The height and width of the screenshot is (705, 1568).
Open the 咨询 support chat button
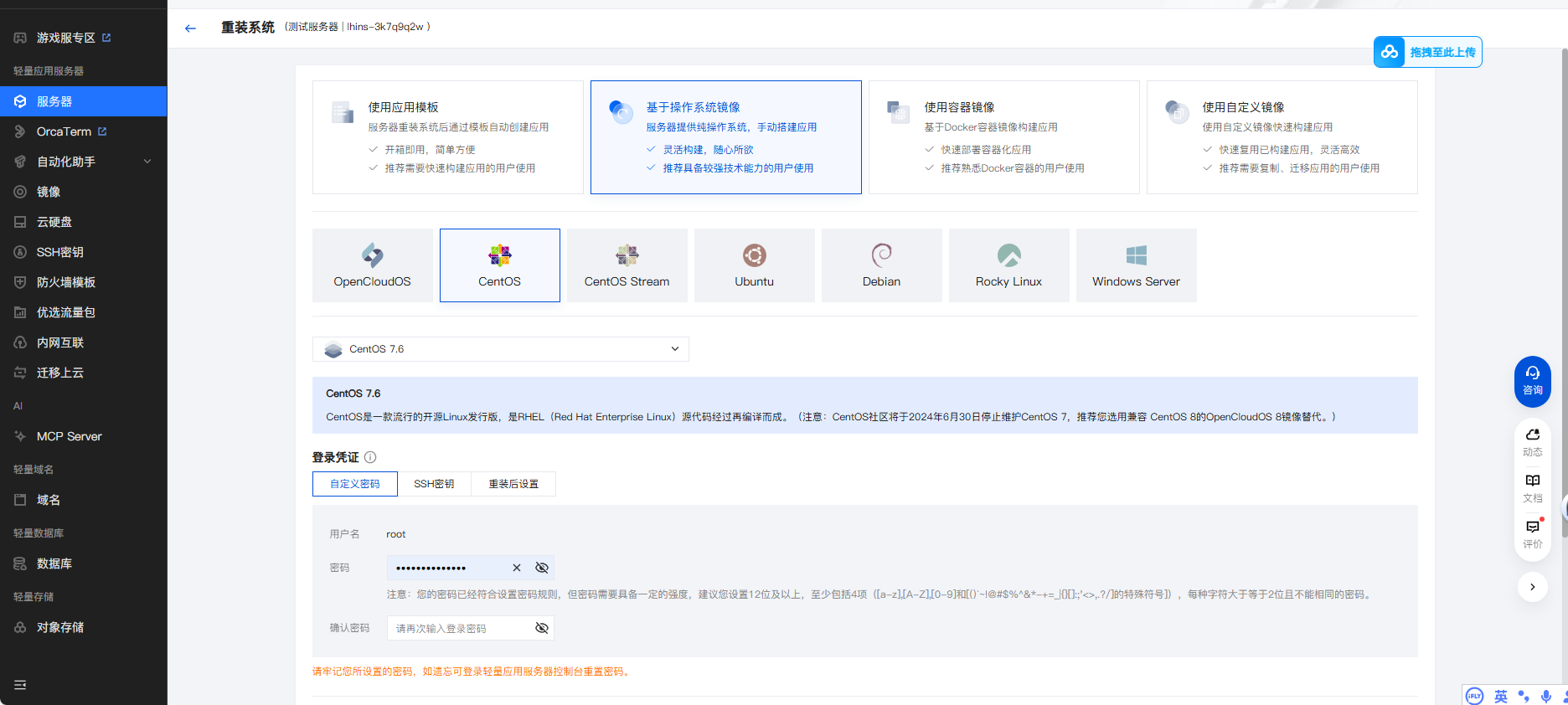[1532, 381]
